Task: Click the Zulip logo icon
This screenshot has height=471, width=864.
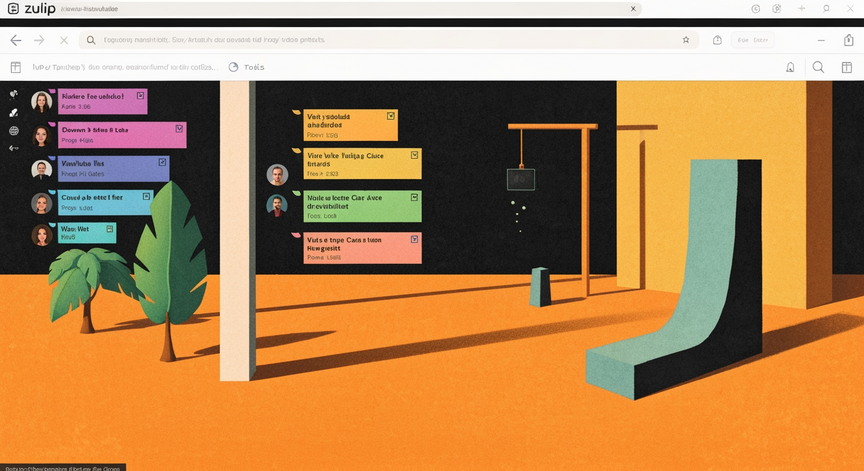Action: (13, 8)
